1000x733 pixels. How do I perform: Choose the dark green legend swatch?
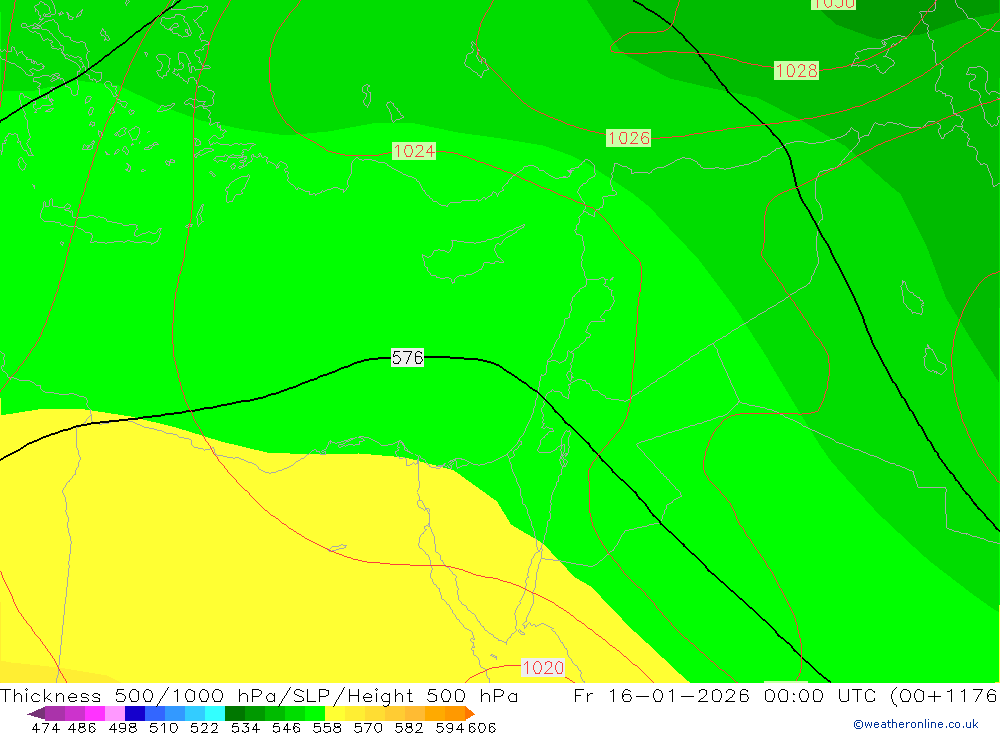[x=235, y=713]
